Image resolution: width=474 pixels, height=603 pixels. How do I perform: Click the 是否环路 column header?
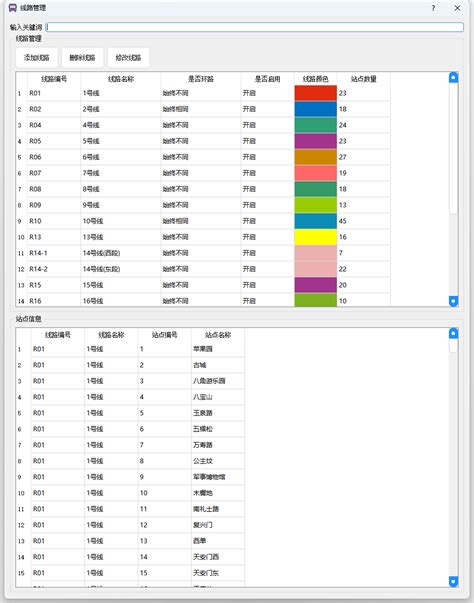click(x=201, y=79)
